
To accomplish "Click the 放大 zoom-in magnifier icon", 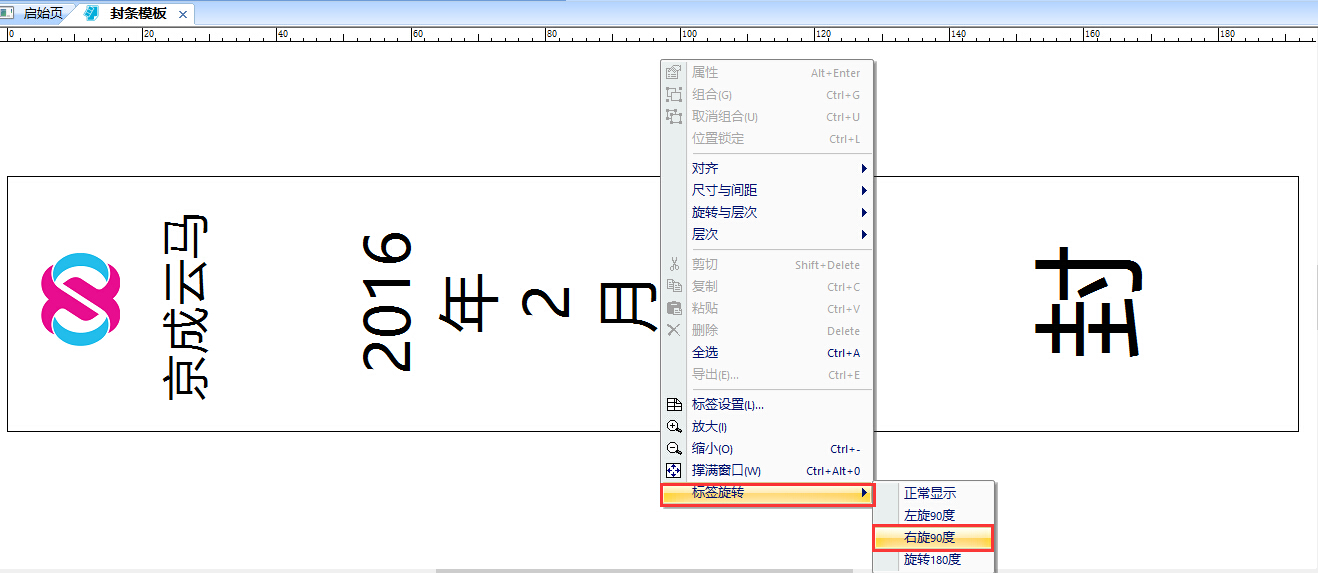I will click(x=674, y=427).
